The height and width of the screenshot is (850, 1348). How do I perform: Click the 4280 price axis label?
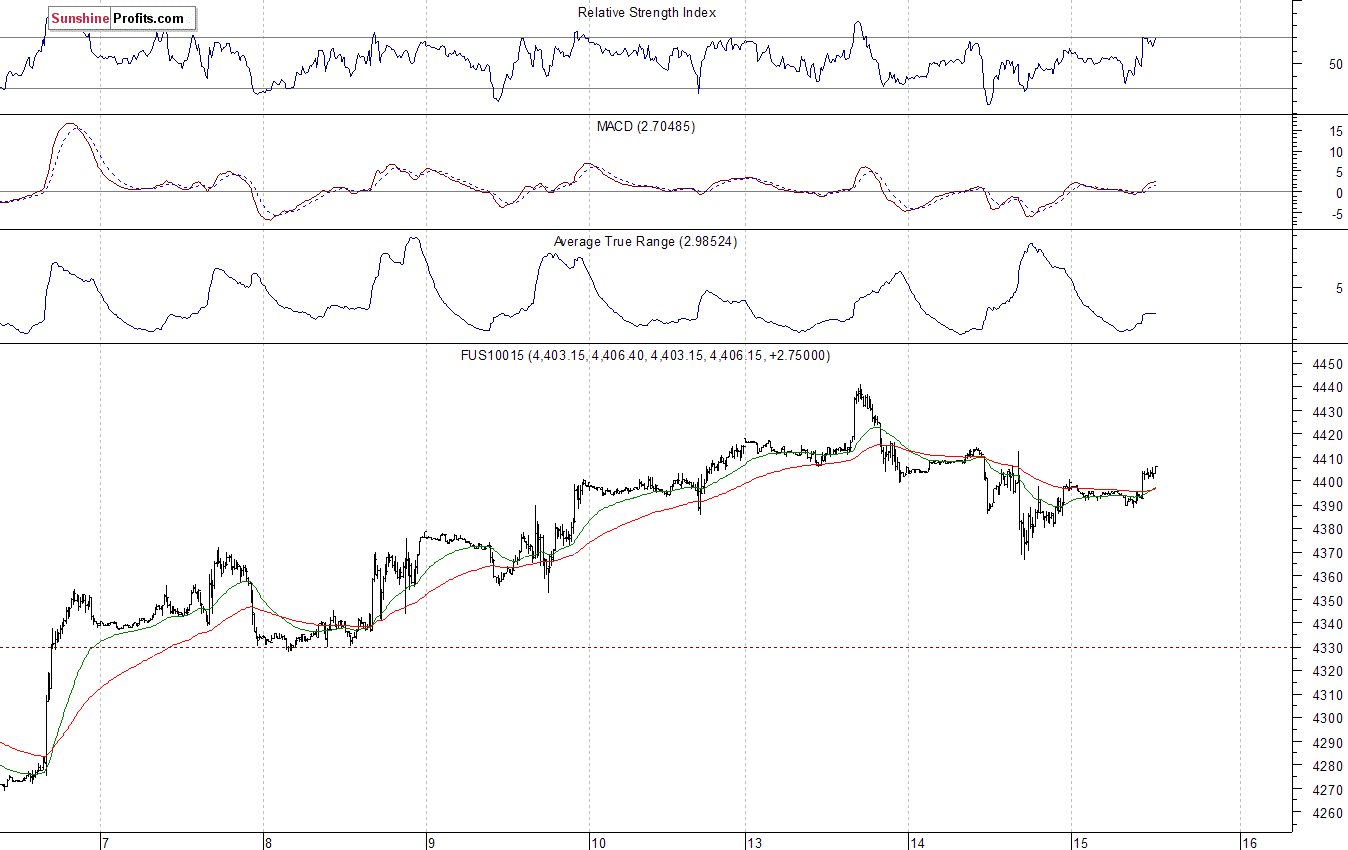pos(1329,766)
